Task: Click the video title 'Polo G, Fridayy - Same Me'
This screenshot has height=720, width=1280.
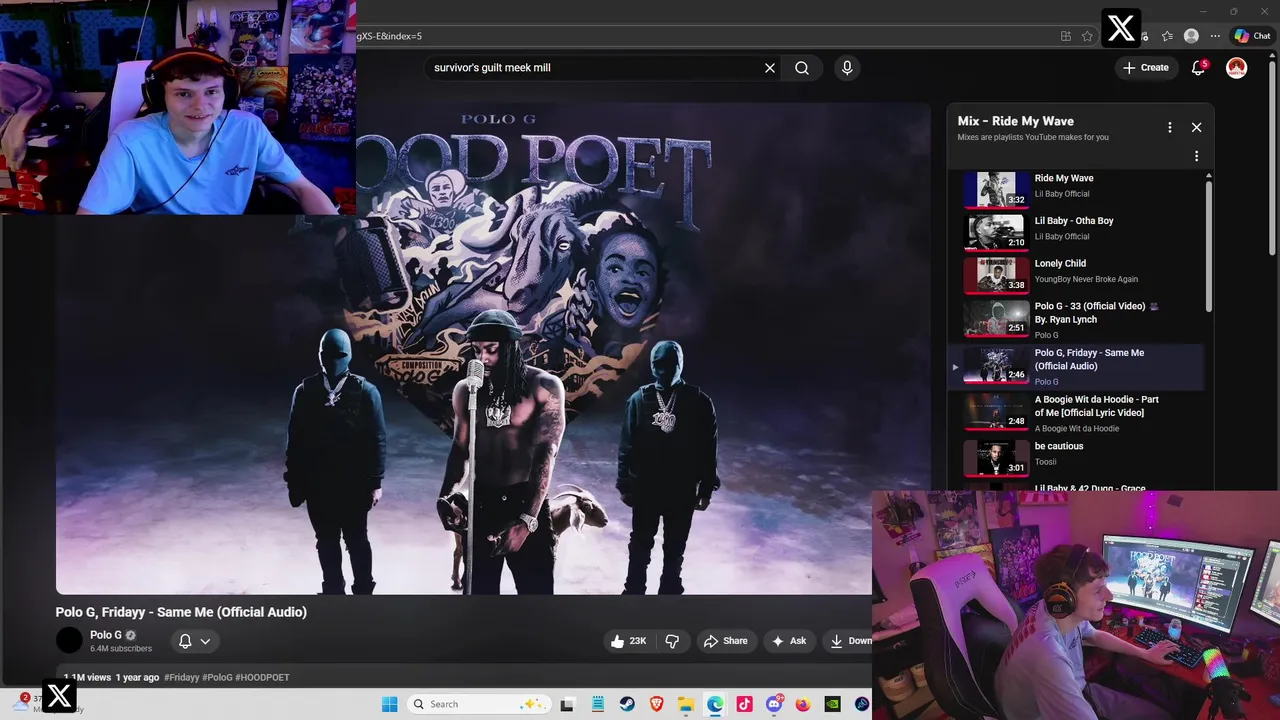Action: coord(181,612)
